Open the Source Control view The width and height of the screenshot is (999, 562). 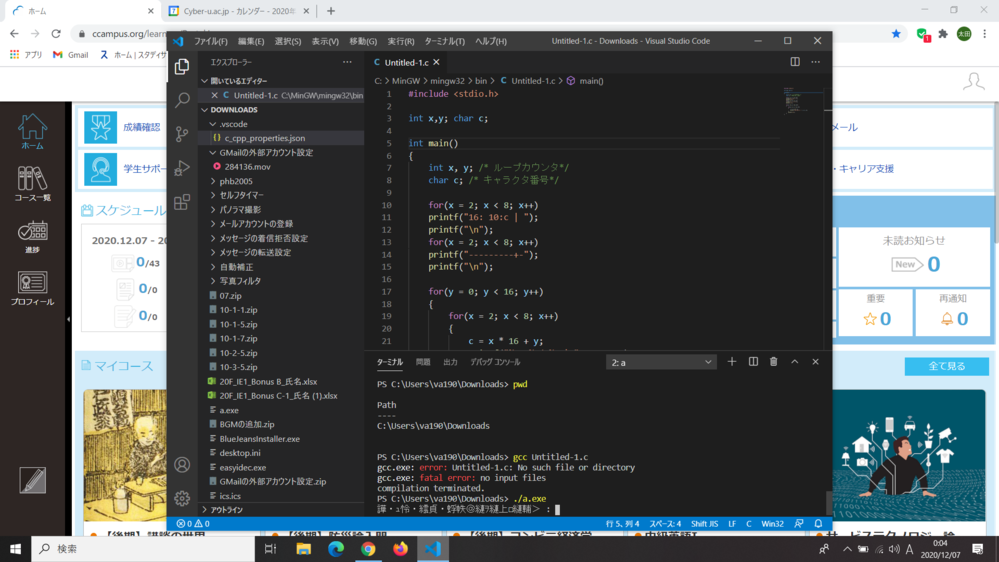(x=182, y=134)
